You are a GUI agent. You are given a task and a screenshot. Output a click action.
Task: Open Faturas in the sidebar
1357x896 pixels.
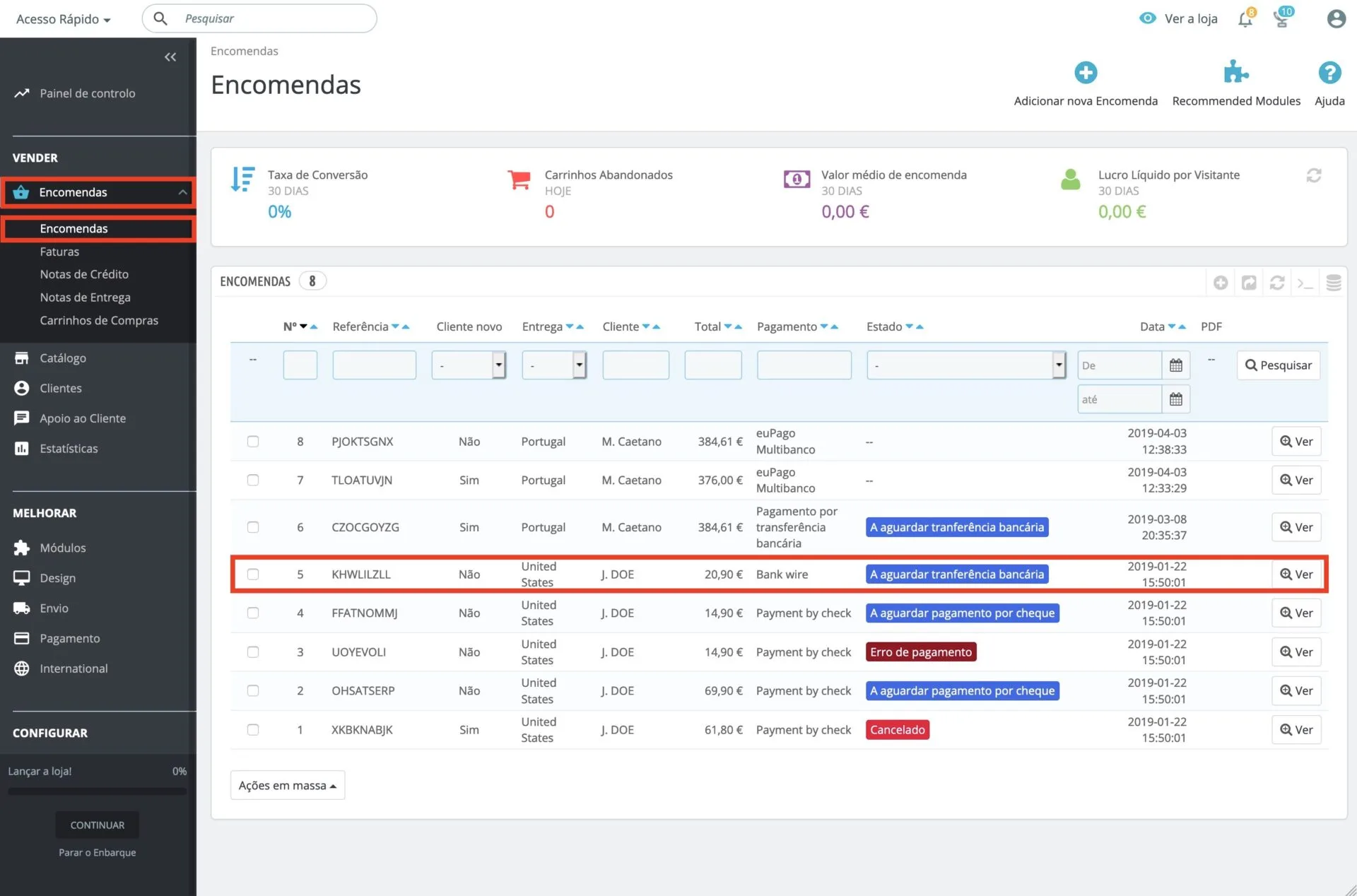coord(59,252)
